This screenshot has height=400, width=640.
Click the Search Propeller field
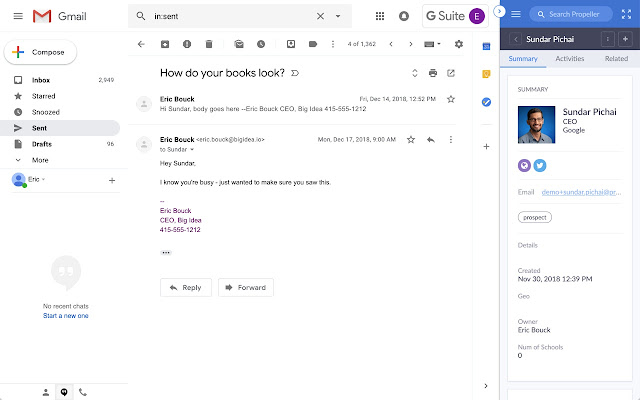click(x=571, y=14)
